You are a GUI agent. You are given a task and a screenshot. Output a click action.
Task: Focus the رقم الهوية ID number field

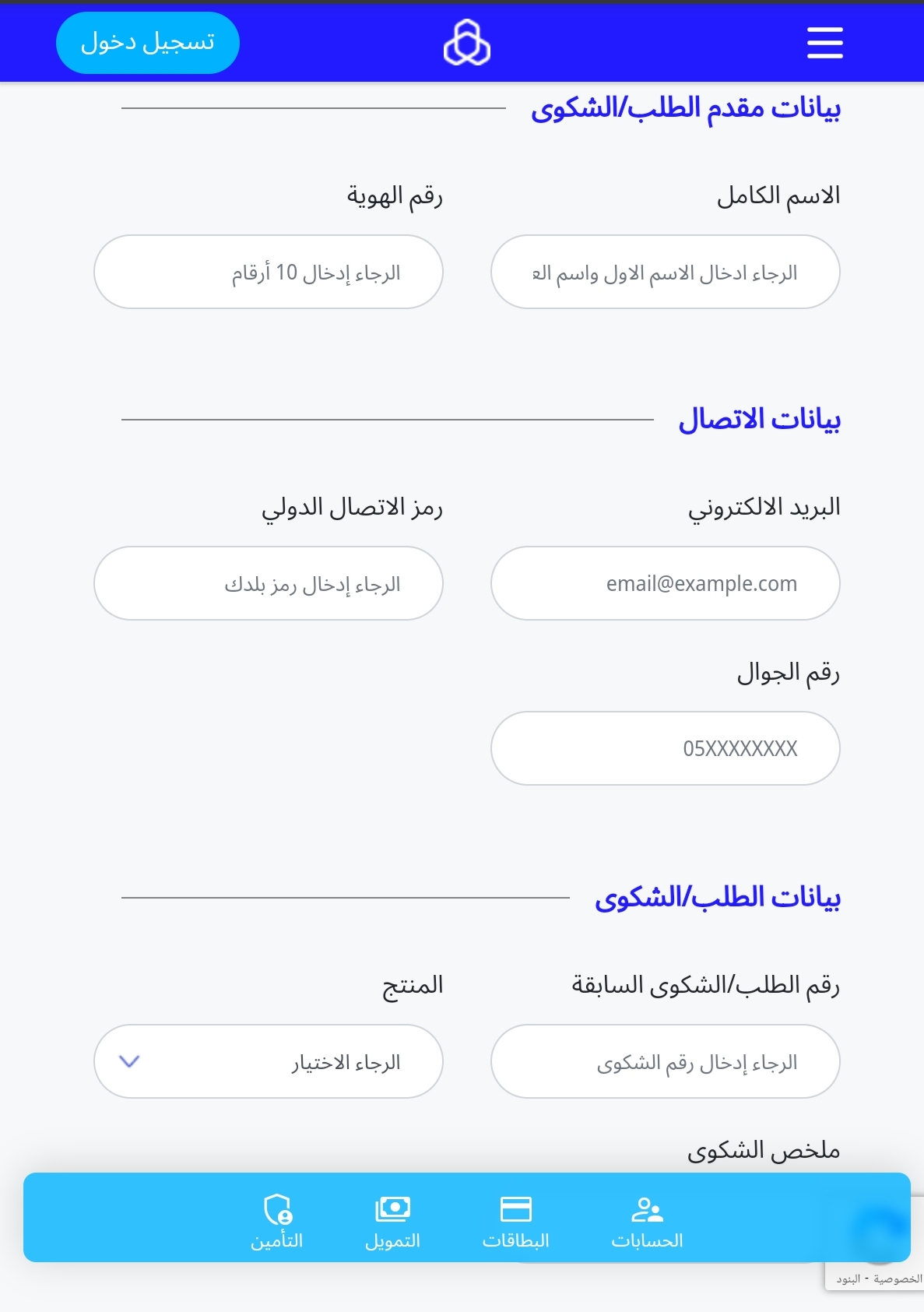coord(269,272)
